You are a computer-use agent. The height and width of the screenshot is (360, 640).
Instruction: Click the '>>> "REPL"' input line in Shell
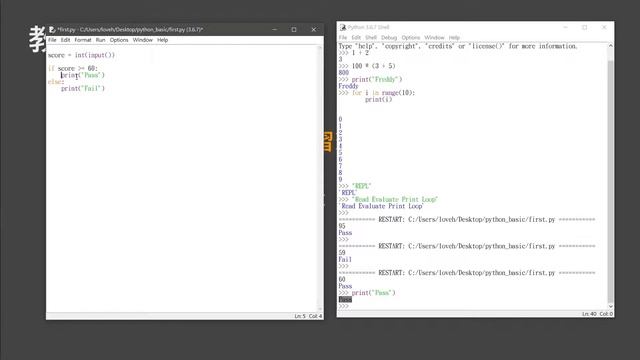click(355, 186)
